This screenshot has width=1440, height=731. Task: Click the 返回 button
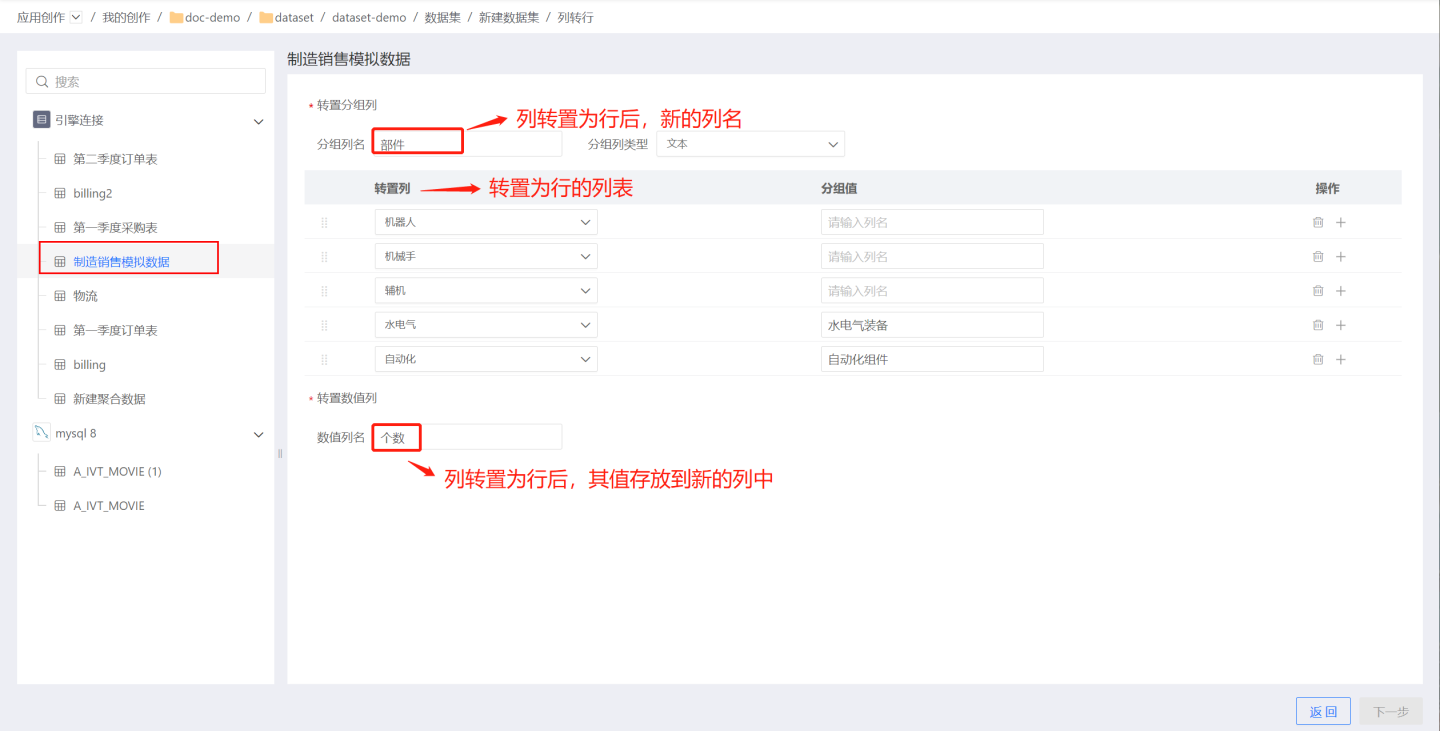1323,711
